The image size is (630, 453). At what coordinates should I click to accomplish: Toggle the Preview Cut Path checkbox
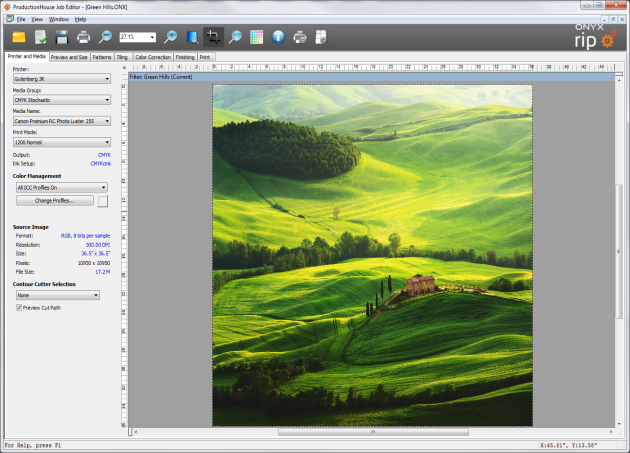pyautogui.click(x=20, y=308)
